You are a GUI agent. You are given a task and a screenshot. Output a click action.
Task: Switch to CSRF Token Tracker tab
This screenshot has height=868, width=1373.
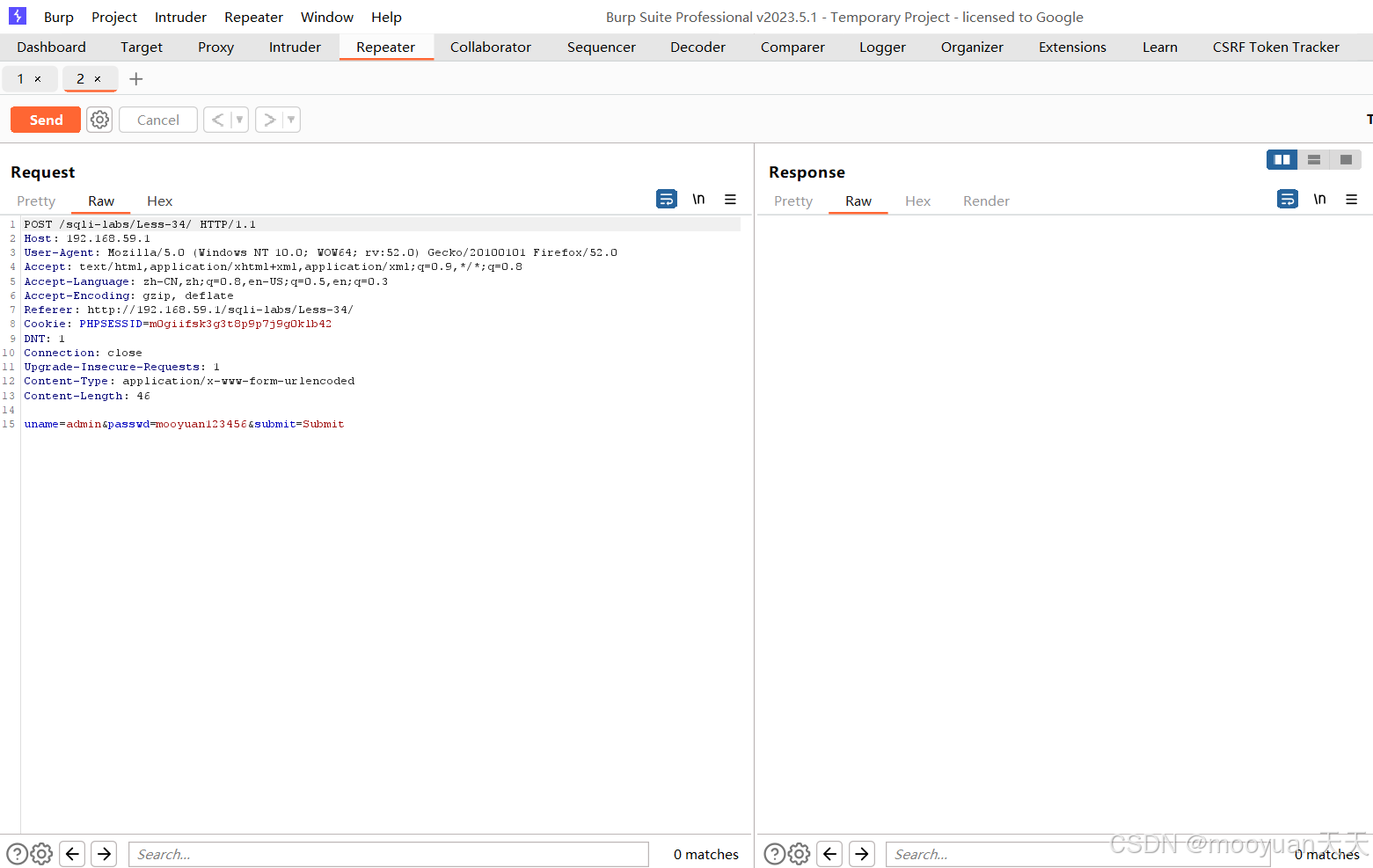pos(1275,47)
